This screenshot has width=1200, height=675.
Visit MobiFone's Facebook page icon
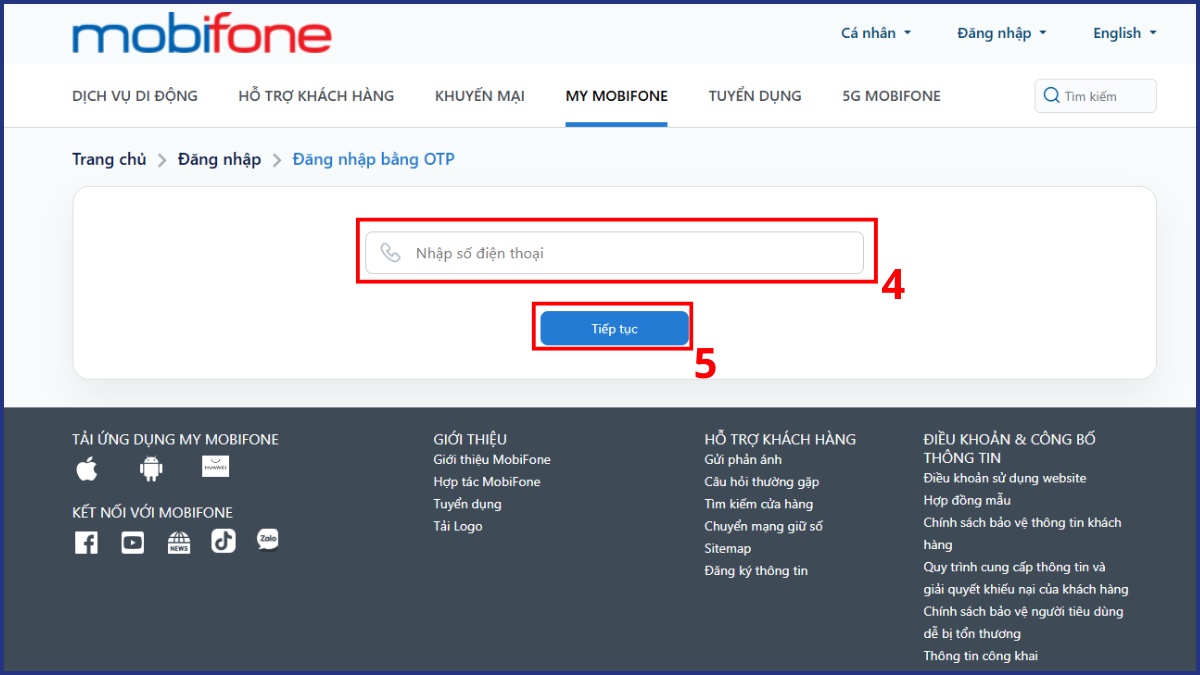pos(86,542)
